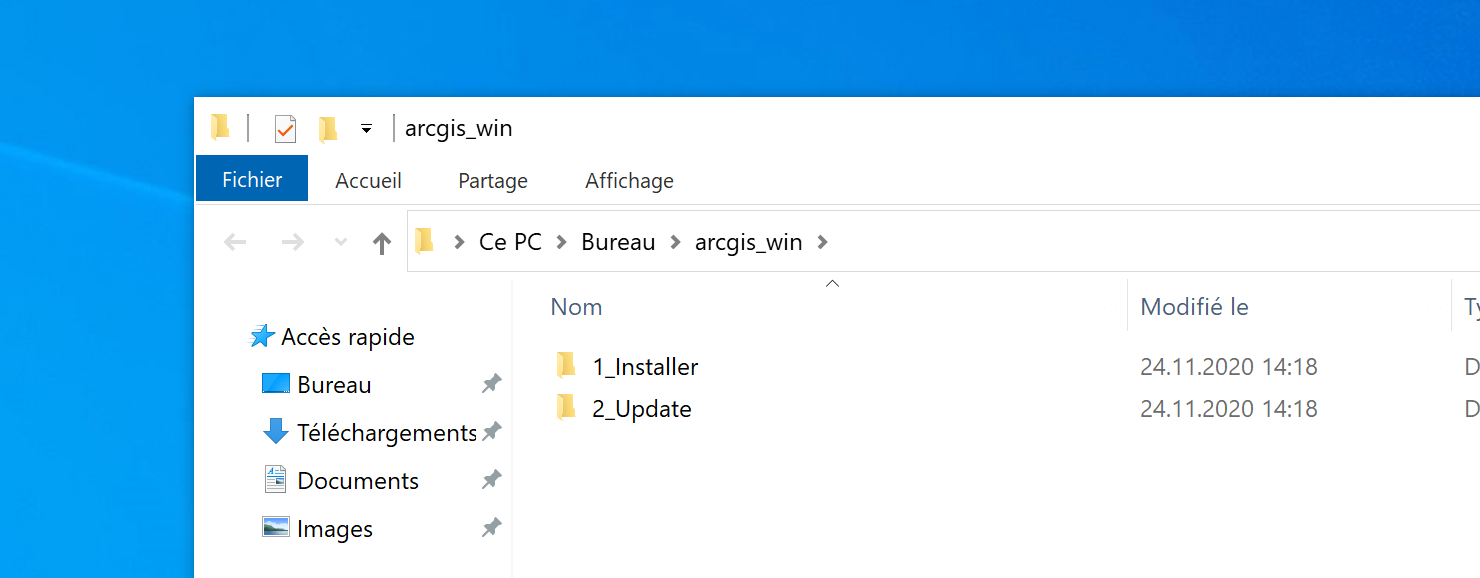Click the New folder icon in title bar
This screenshot has height=578, width=1480.
328,129
